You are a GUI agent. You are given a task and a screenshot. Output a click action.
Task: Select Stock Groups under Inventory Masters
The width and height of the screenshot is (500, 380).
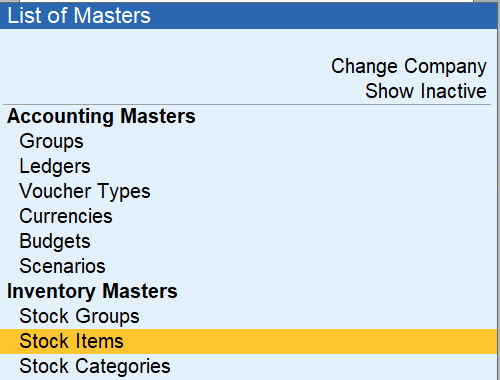(79, 316)
